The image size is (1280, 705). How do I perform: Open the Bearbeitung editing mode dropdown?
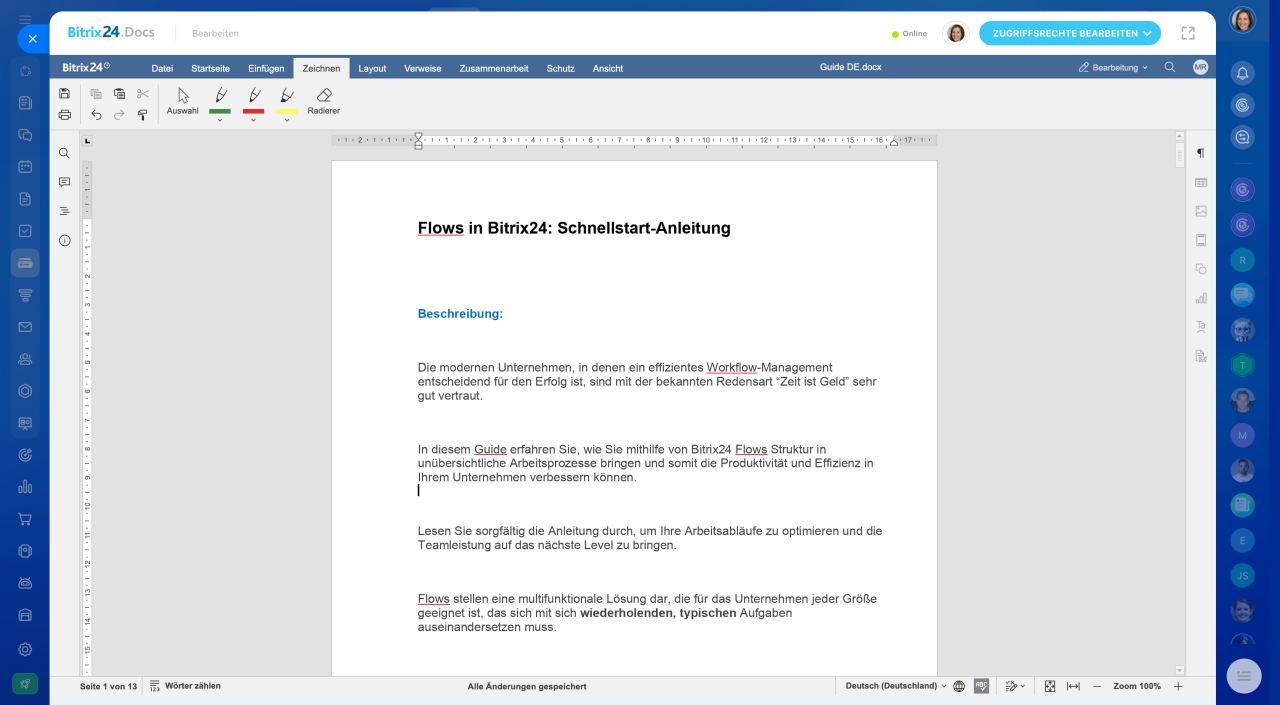(1113, 67)
